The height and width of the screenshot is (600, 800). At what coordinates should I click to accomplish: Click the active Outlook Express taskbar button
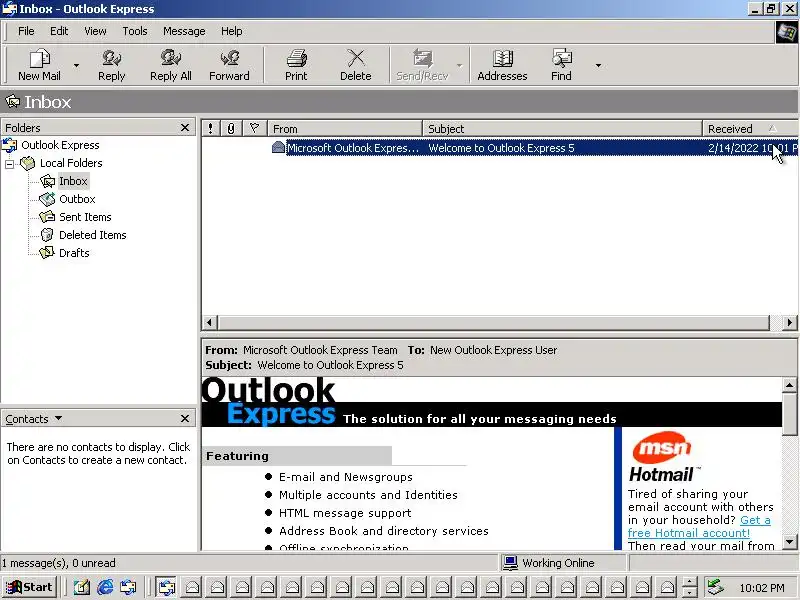click(166, 587)
